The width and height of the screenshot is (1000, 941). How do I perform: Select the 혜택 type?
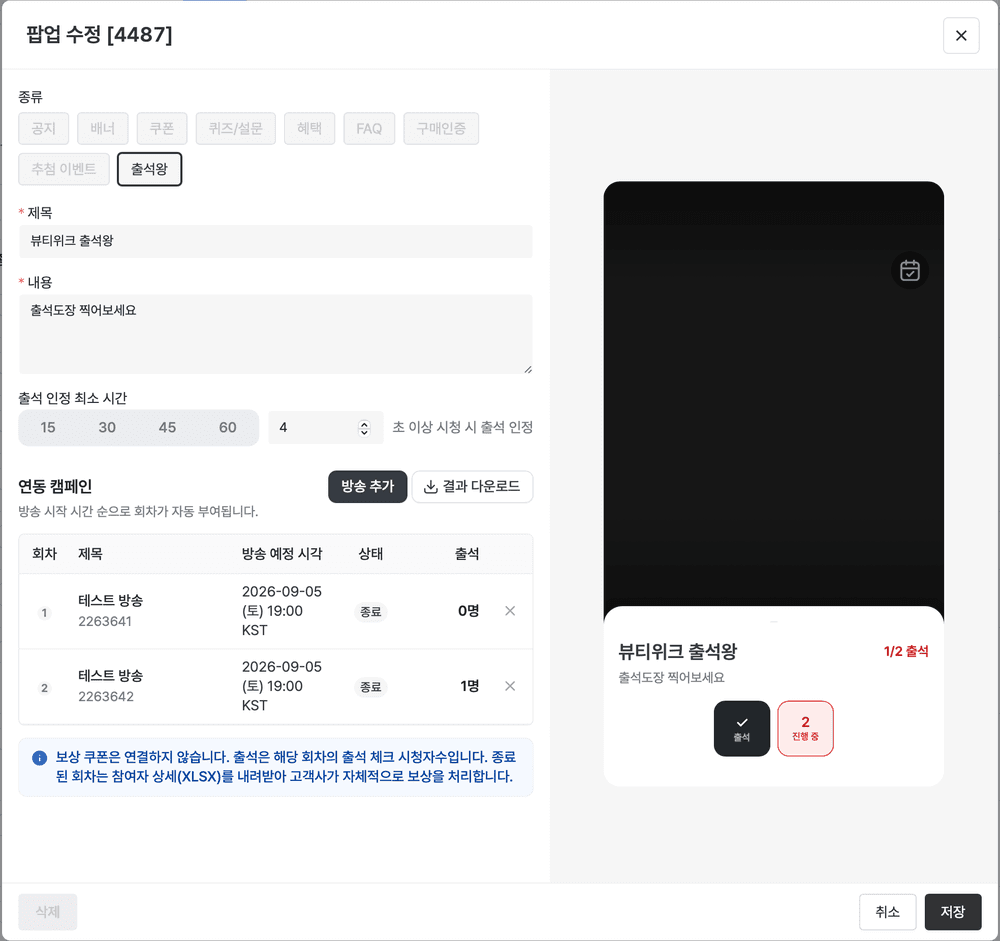tap(309, 129)
